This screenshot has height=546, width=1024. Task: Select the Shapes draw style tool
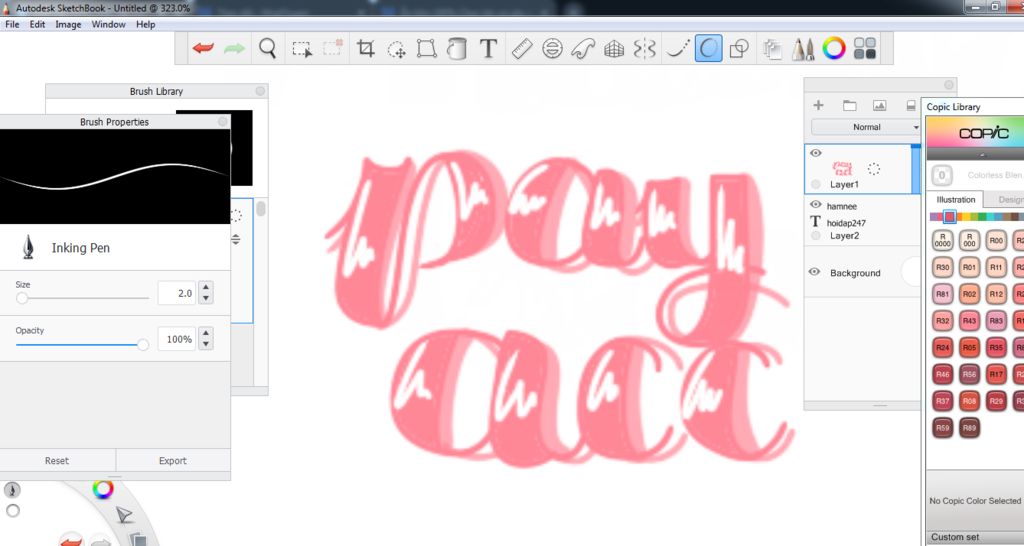coord(739,48)
